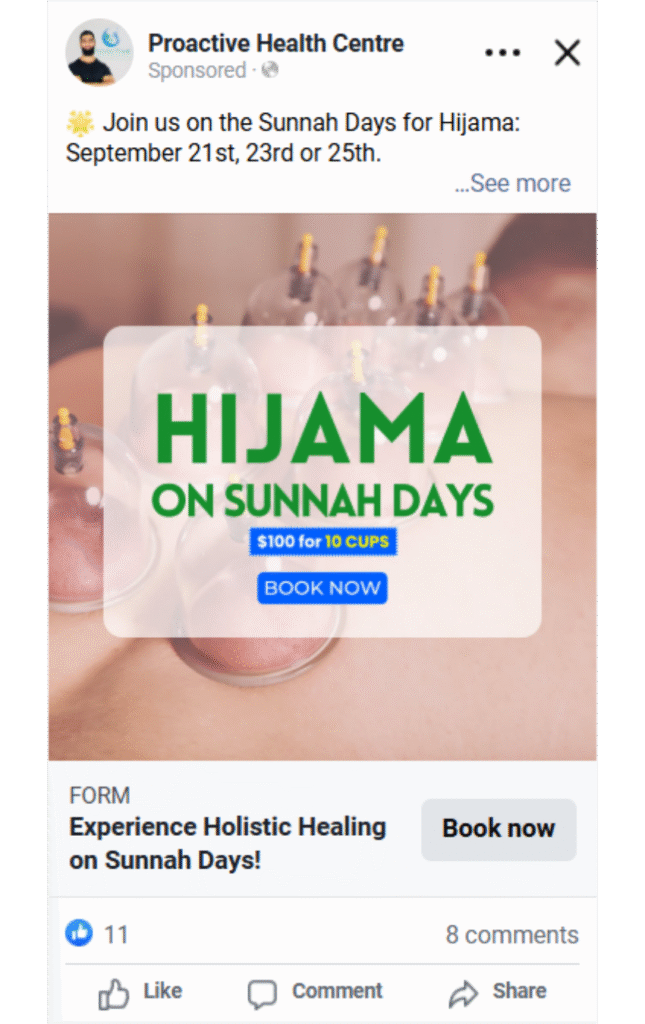Toggle Like on the post

140,993
